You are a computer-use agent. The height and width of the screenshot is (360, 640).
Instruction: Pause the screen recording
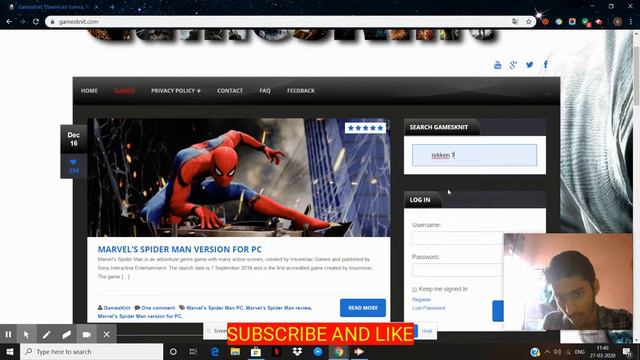click(x=8, y=334)
